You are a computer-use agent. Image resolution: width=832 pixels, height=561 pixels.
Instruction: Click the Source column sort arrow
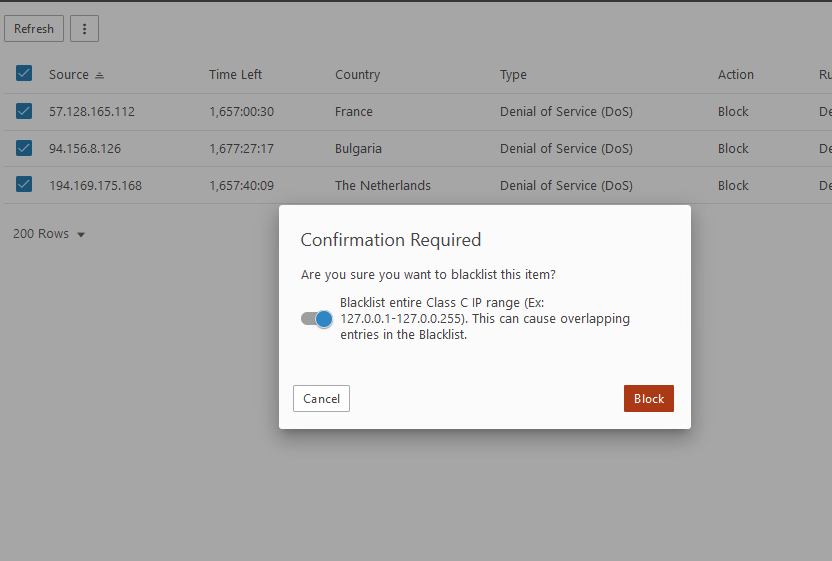[x=99, y=75]
